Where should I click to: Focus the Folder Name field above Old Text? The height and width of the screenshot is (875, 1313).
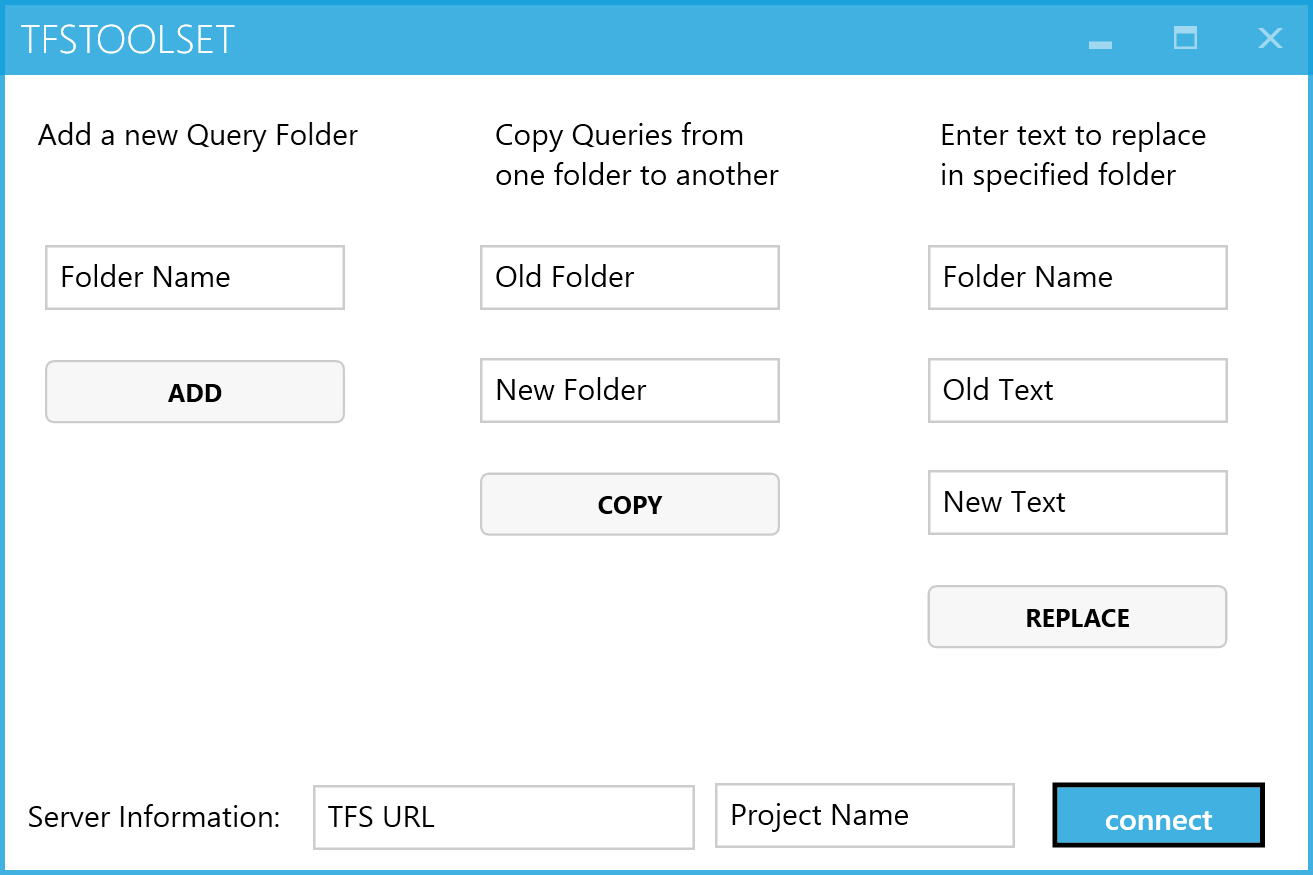tap(1077, 277)
